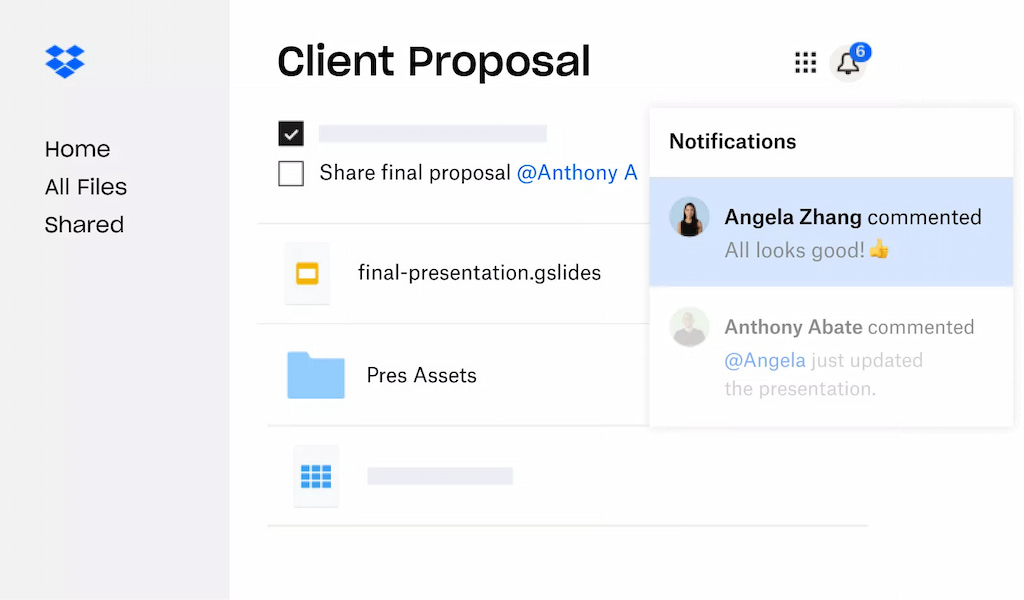Open the apps grid icon near the title
1024x600 pixels.
pyautogui.click(x=806, y=62)
